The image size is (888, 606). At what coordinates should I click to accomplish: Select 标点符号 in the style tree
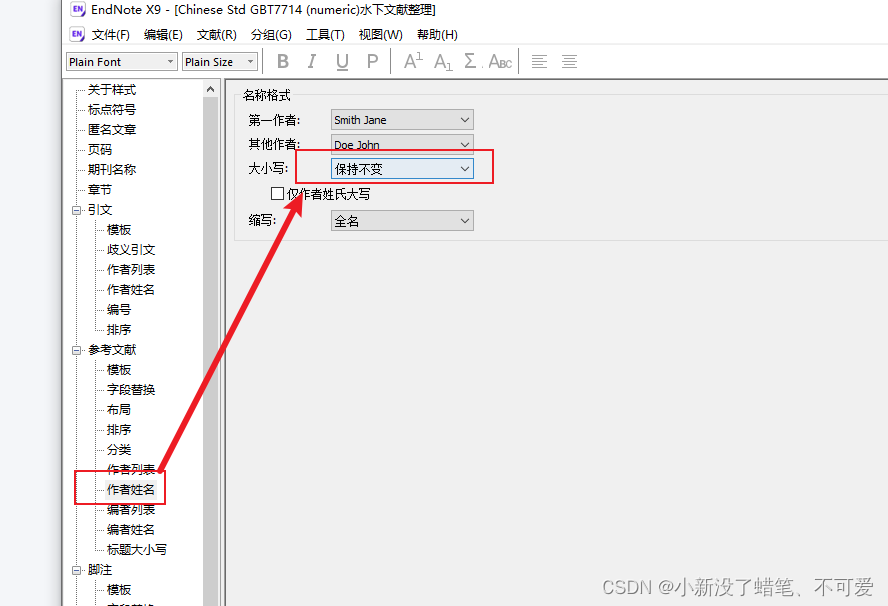[112, 109]
